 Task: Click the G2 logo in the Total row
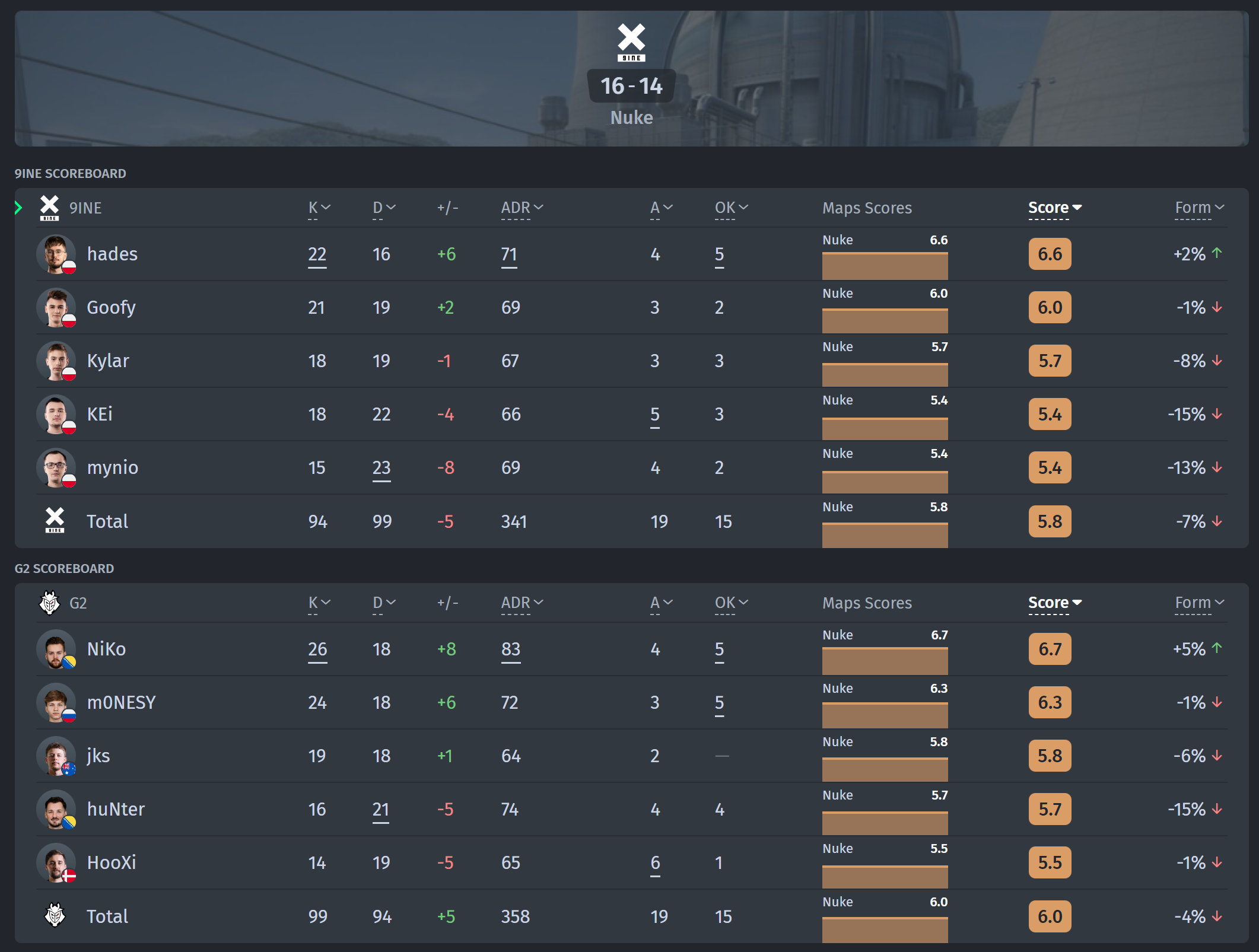point(55,915)
